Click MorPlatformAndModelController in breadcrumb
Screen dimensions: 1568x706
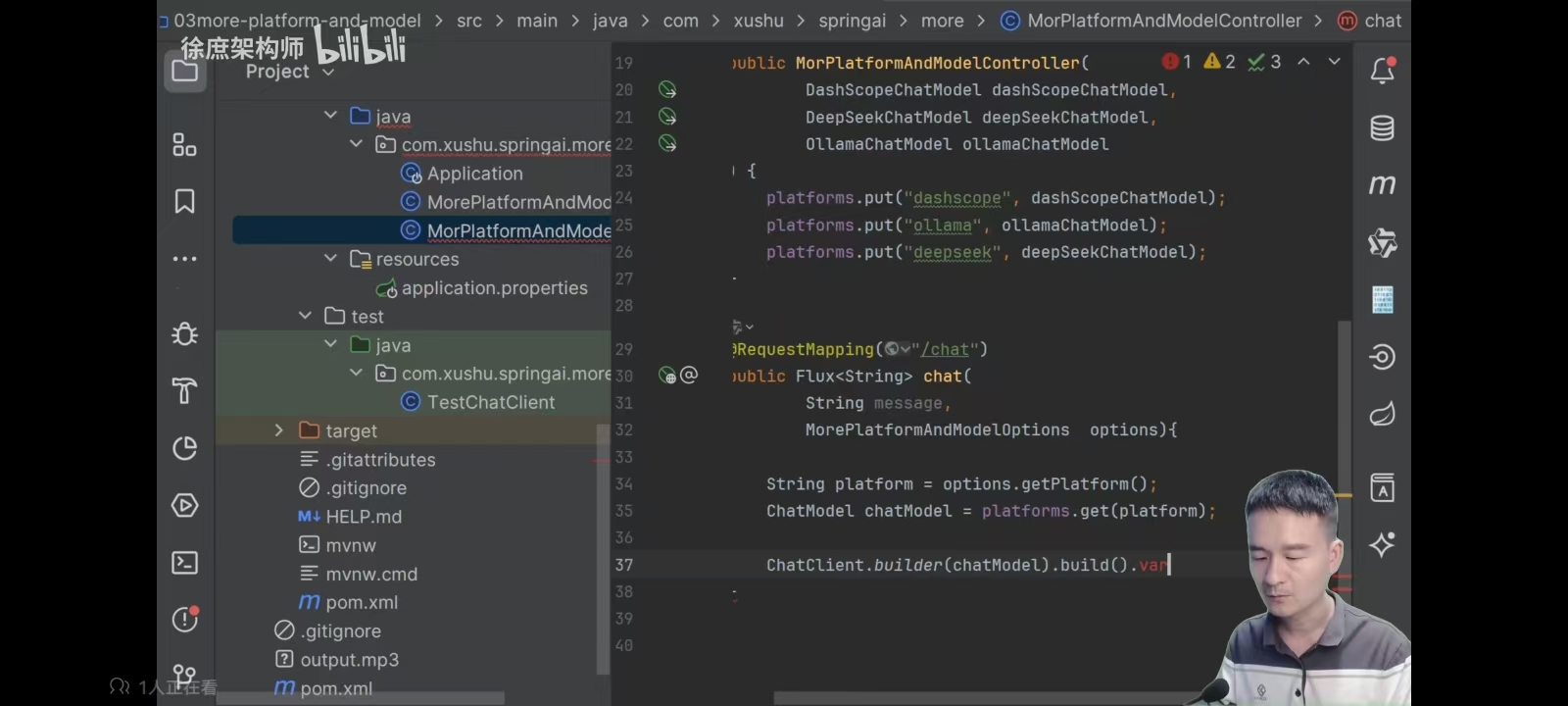tap(1163, 21)
